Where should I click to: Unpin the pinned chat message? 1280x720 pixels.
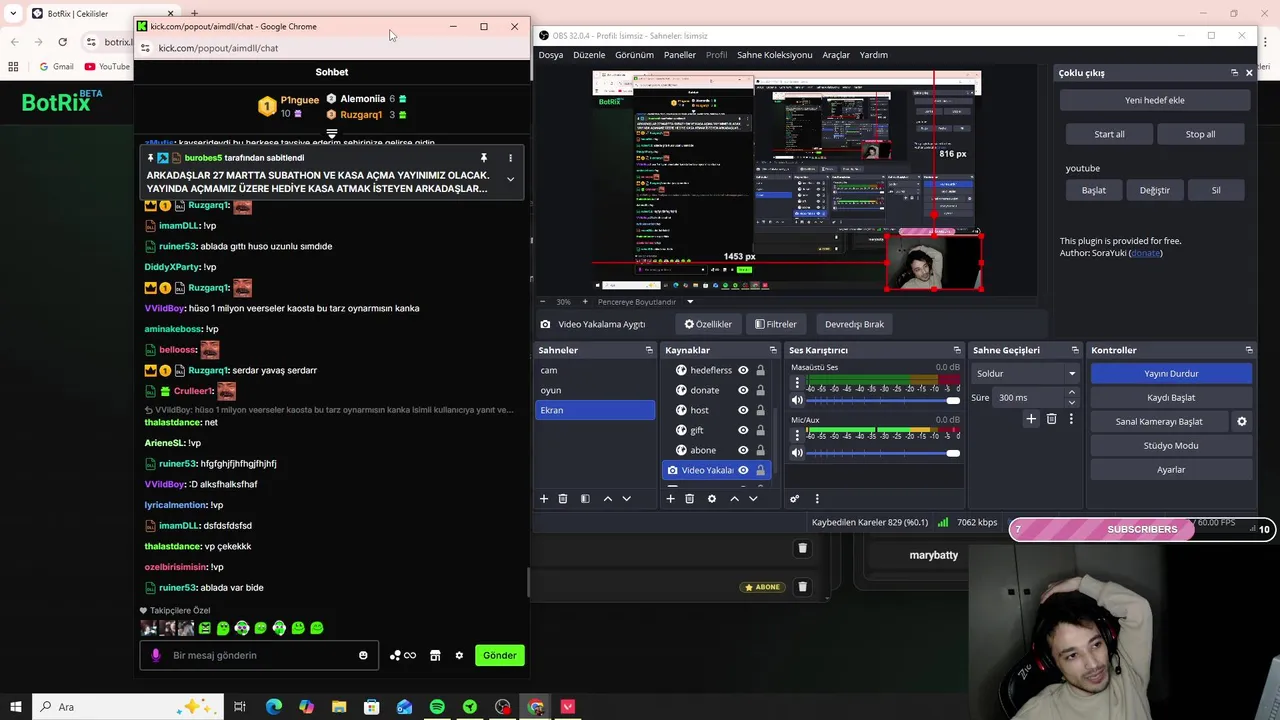point(483,158)
